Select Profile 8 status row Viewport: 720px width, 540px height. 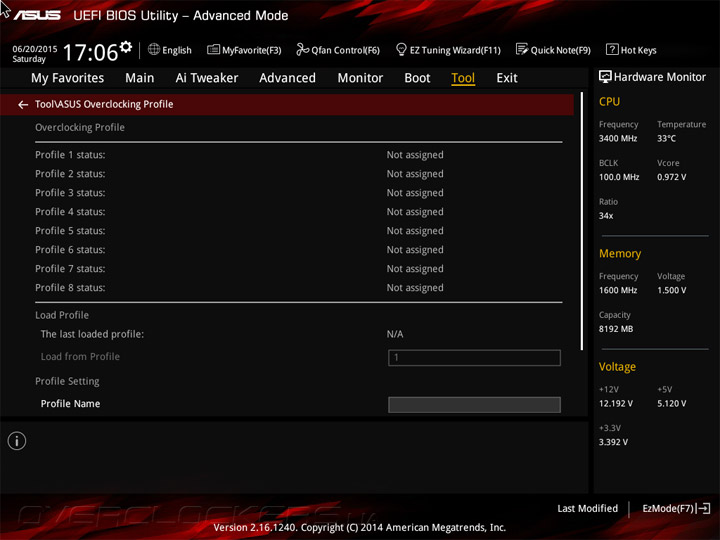click(298, 287)
